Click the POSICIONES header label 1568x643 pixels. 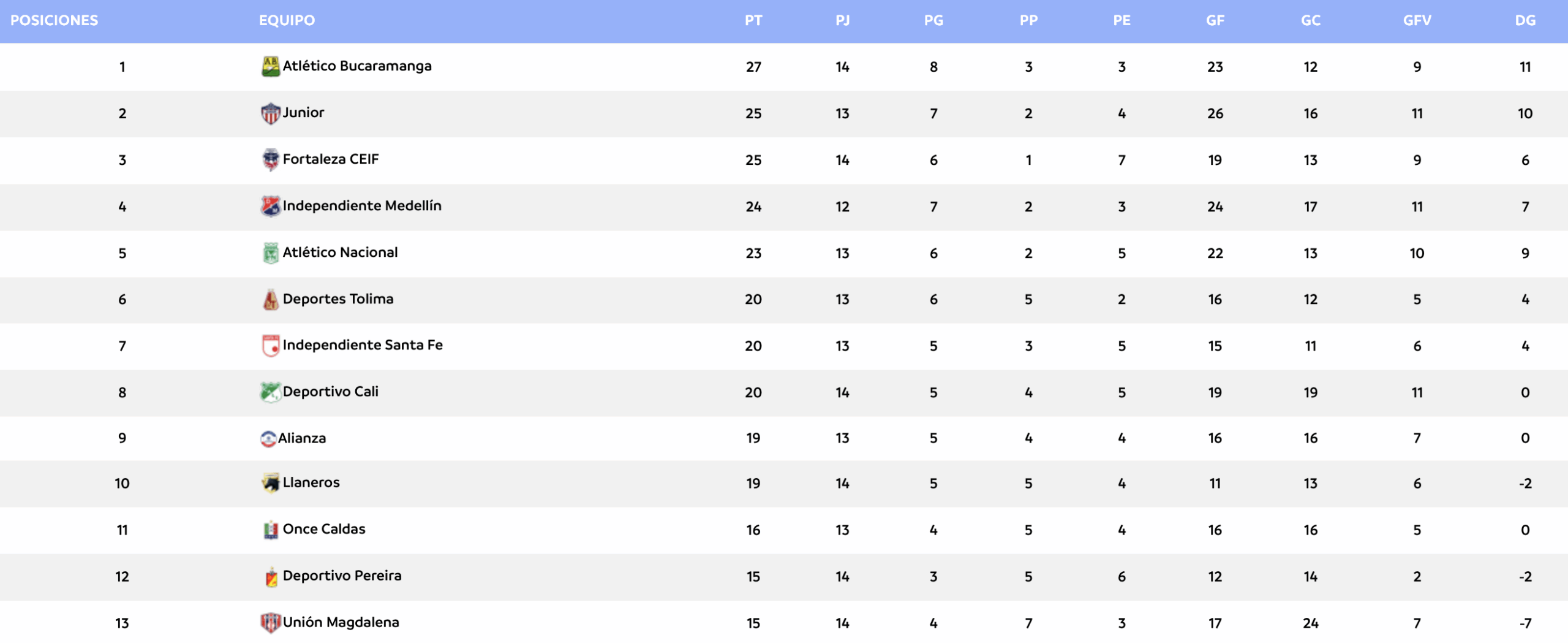54,20
